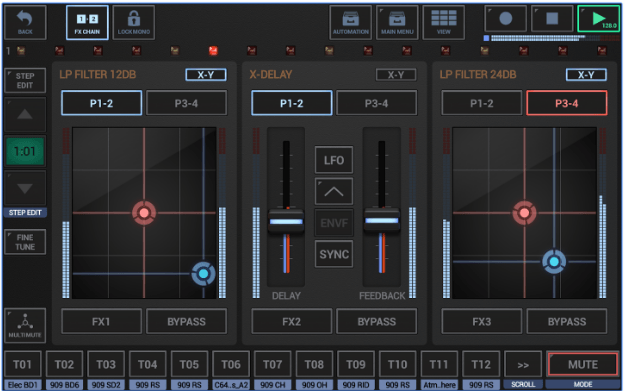This screenshot has height=391, width=625.
Task: Select track T09
Action: 356,364
